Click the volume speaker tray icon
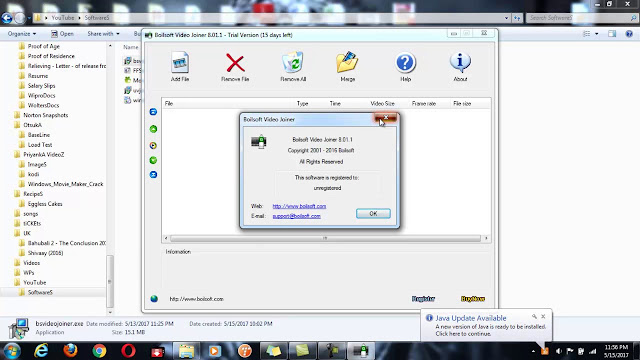Viewport: 640px width, 360px height. pos(559,351)
